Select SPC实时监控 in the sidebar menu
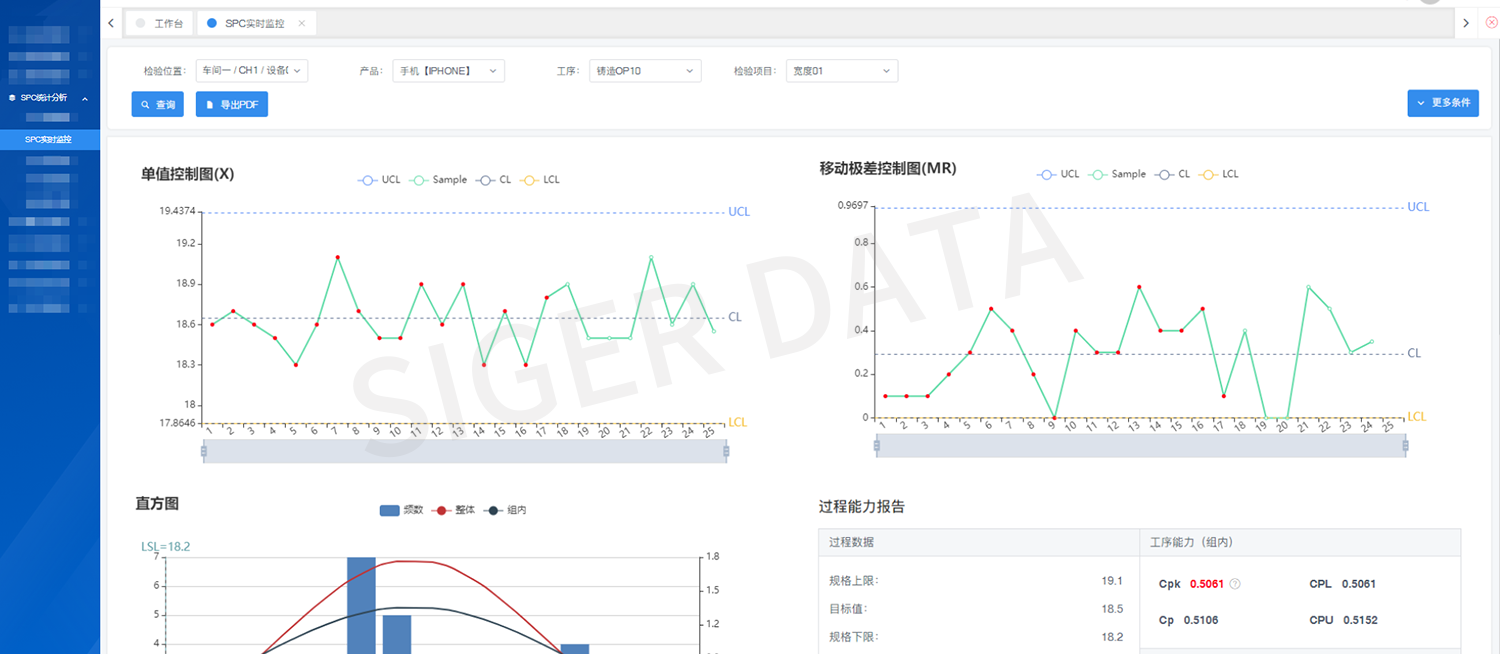The width and height of the screenshot is (1500, 654). point(49,140)
